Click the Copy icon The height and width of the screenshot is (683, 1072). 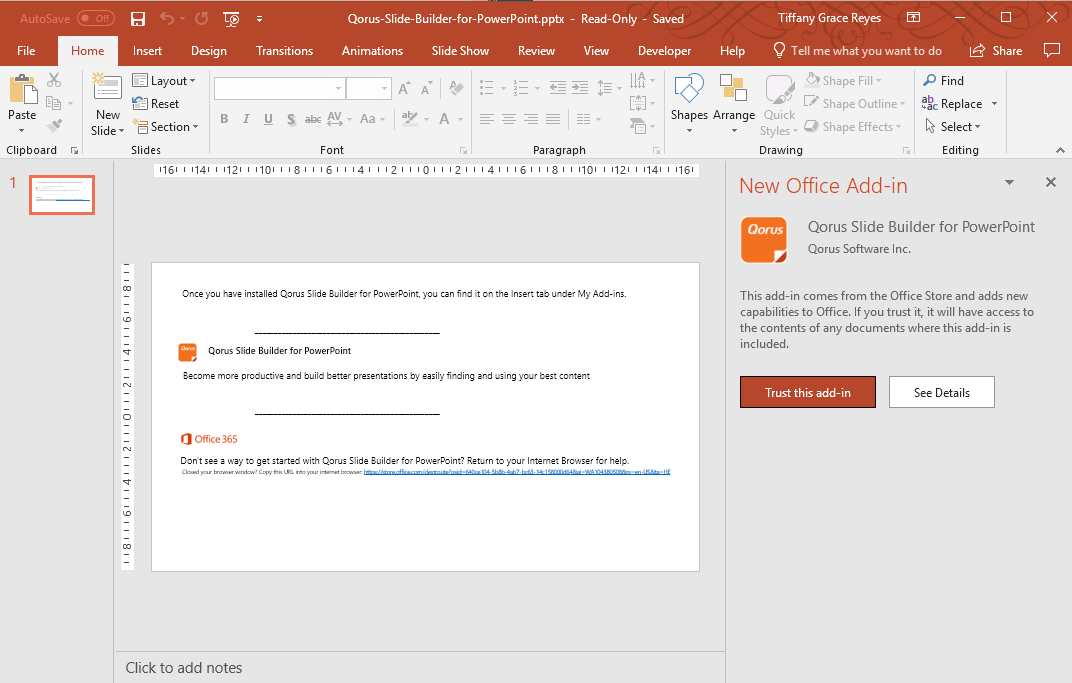click(53, 103)
